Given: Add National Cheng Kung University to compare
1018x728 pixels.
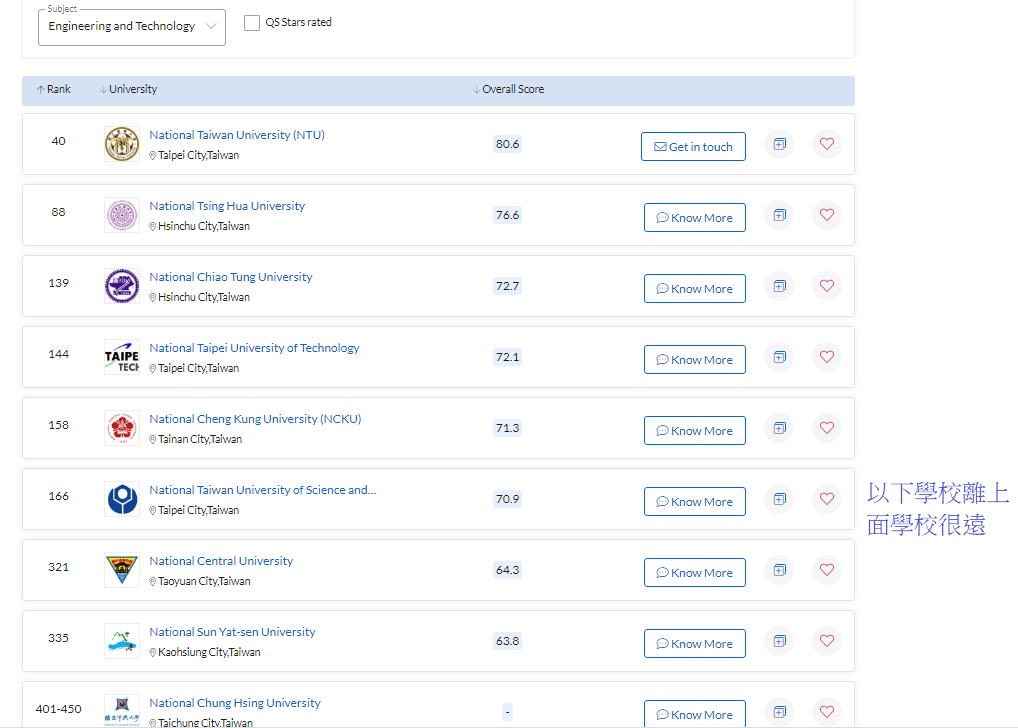Looking at the screenshot, I should tap(779, 428).
